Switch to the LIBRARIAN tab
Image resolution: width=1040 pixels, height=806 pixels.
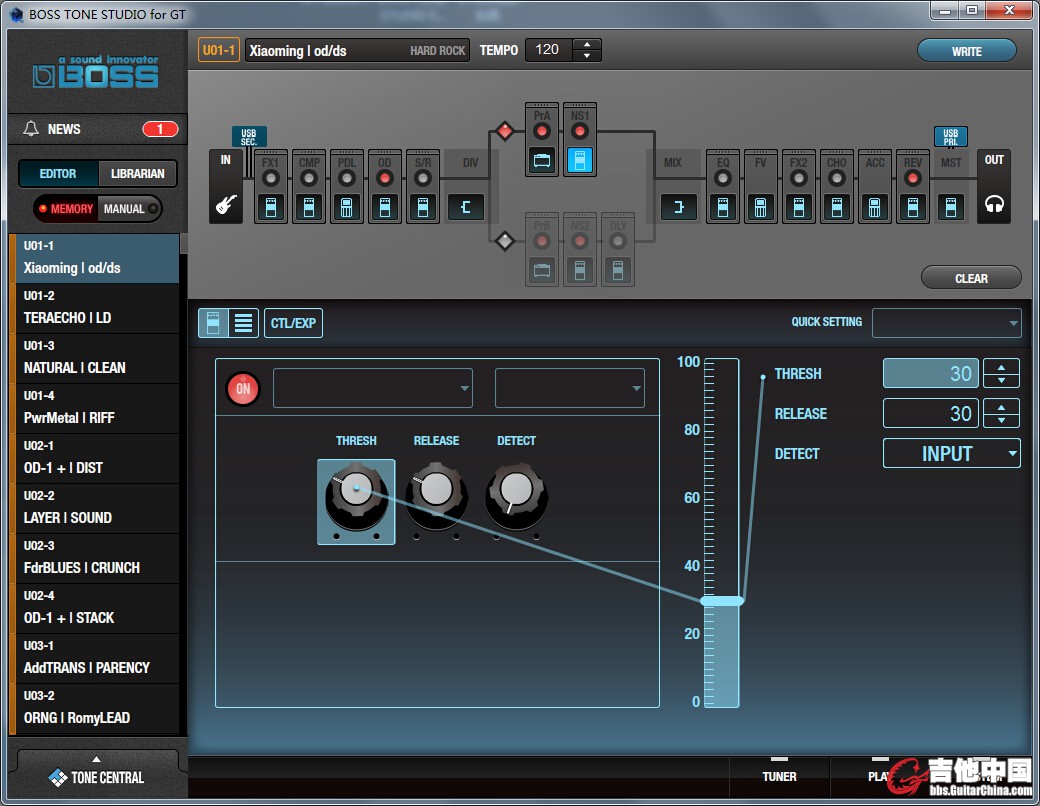click(x=137, y=174)
